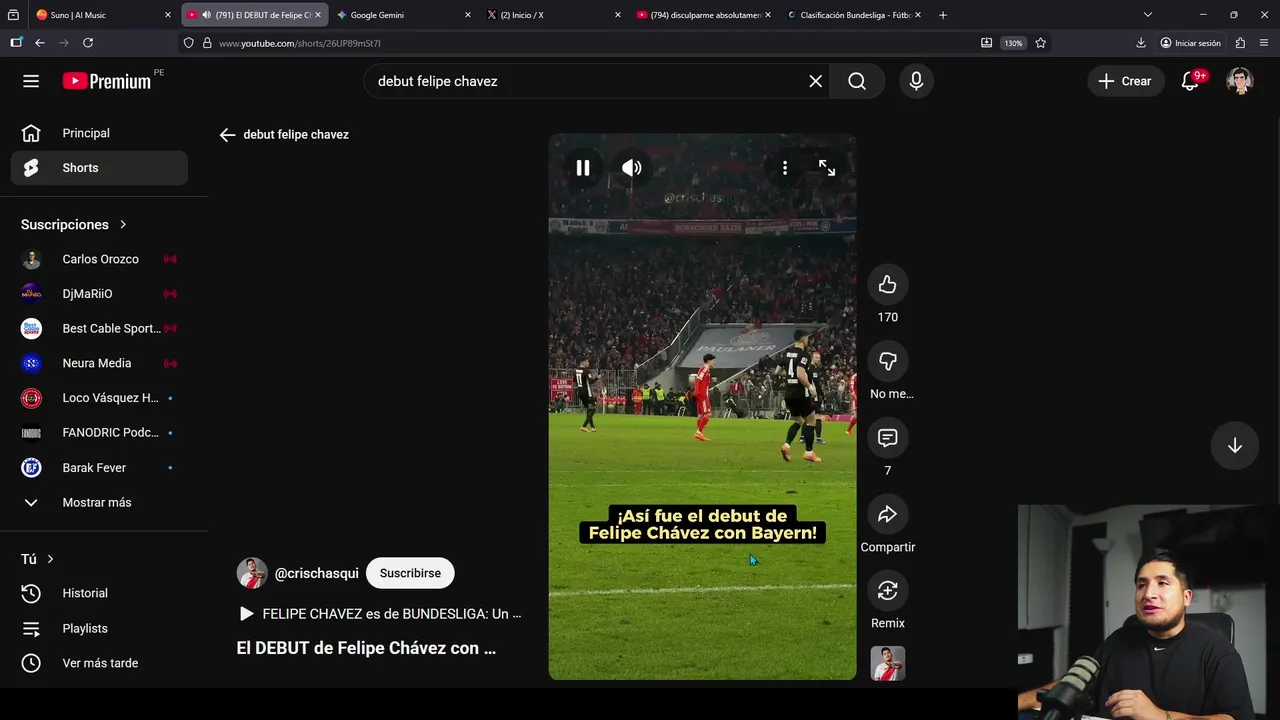Image resolution: width=1280 pixels, height=720 pixels.
Task: Open a new browser tab
Action: pos(943,15)
